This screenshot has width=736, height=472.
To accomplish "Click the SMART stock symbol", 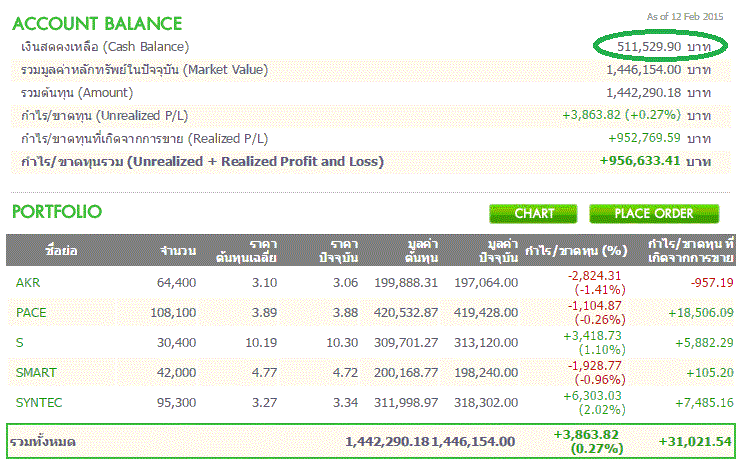I will pyautogui.click(x=36, y=373).
